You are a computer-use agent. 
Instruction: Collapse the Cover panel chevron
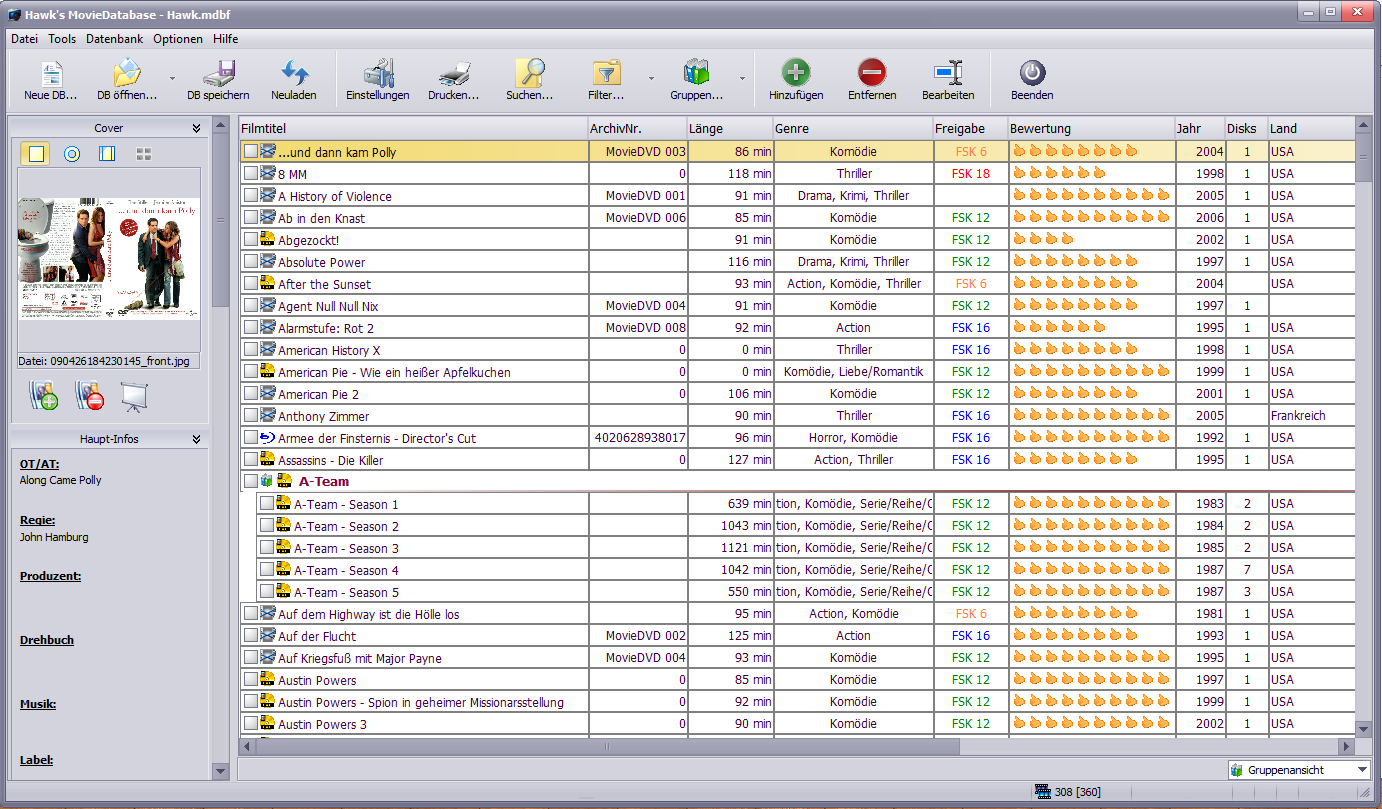(197, 128)
